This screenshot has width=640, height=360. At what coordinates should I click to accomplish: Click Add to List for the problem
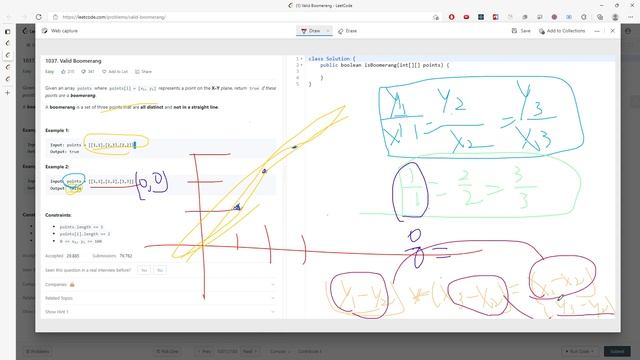click(x=115, y=71)
